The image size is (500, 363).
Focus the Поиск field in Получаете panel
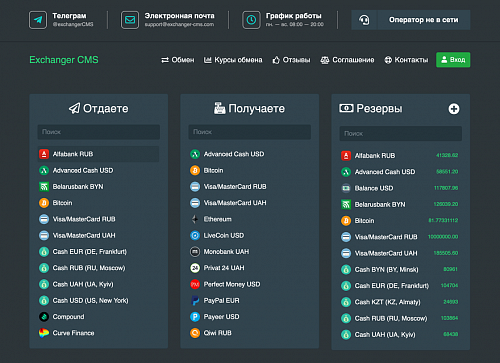[250, 132]
